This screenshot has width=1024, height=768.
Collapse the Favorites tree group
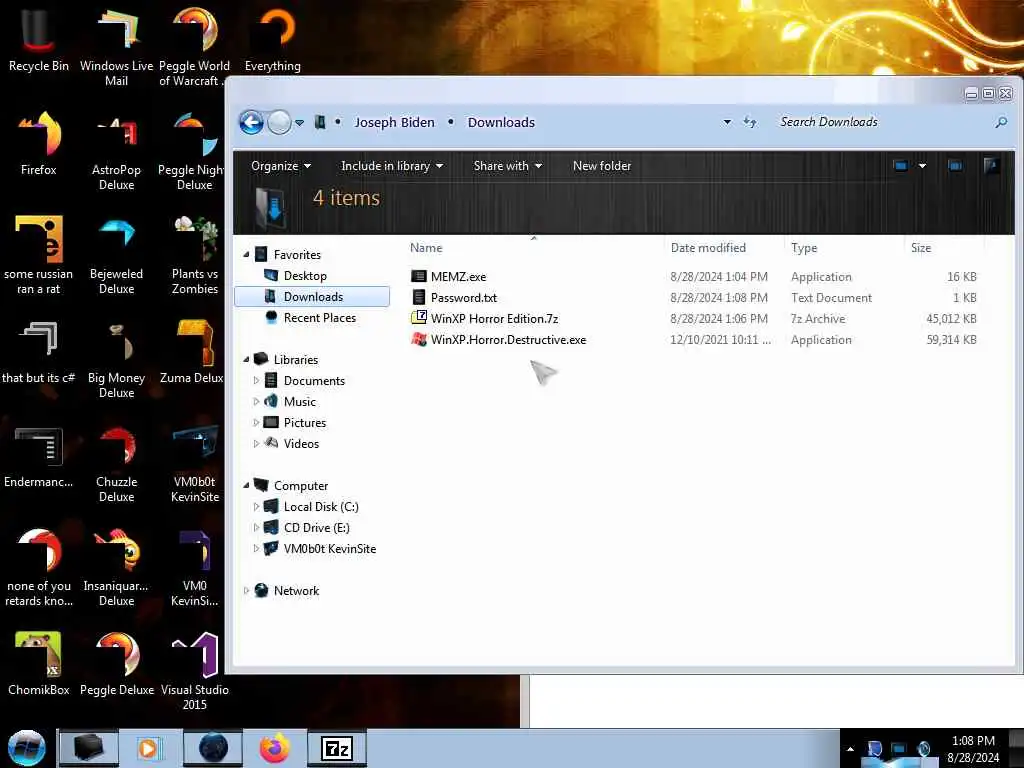pyautogui.click(x=246, y=255)
